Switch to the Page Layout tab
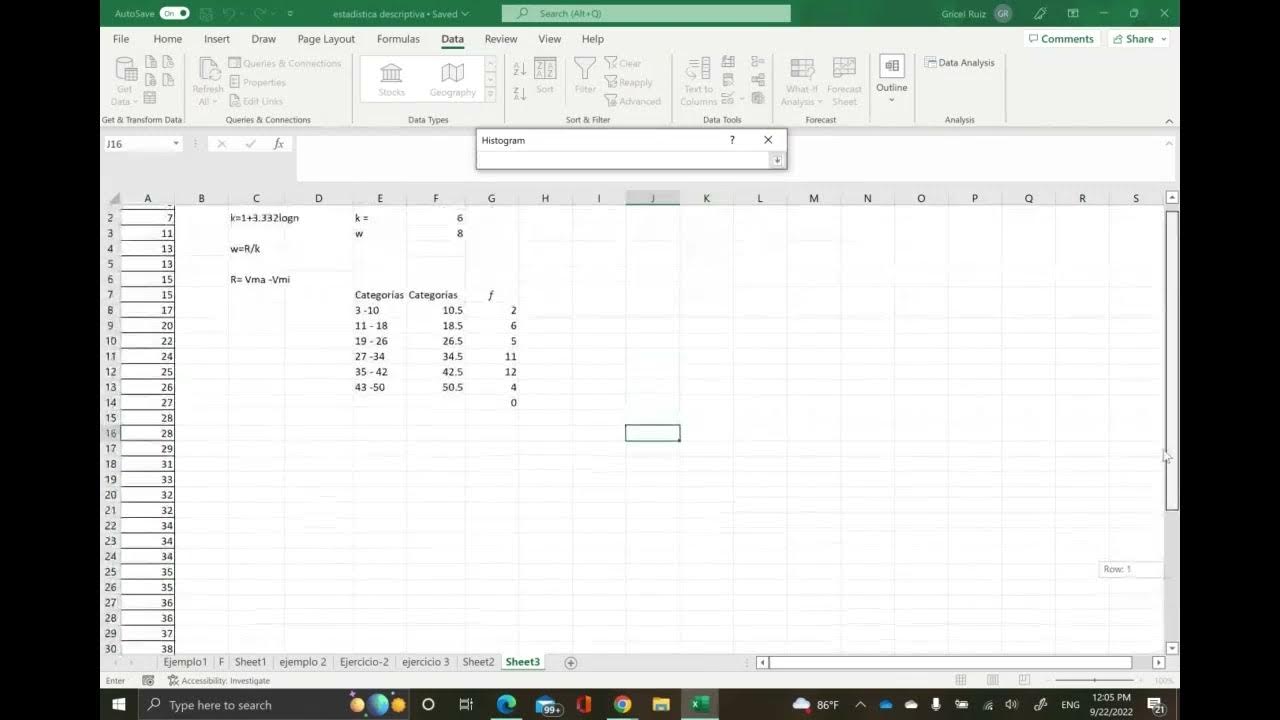The image size is (1280, 720). pyautogui.click(x=326, y=39)
